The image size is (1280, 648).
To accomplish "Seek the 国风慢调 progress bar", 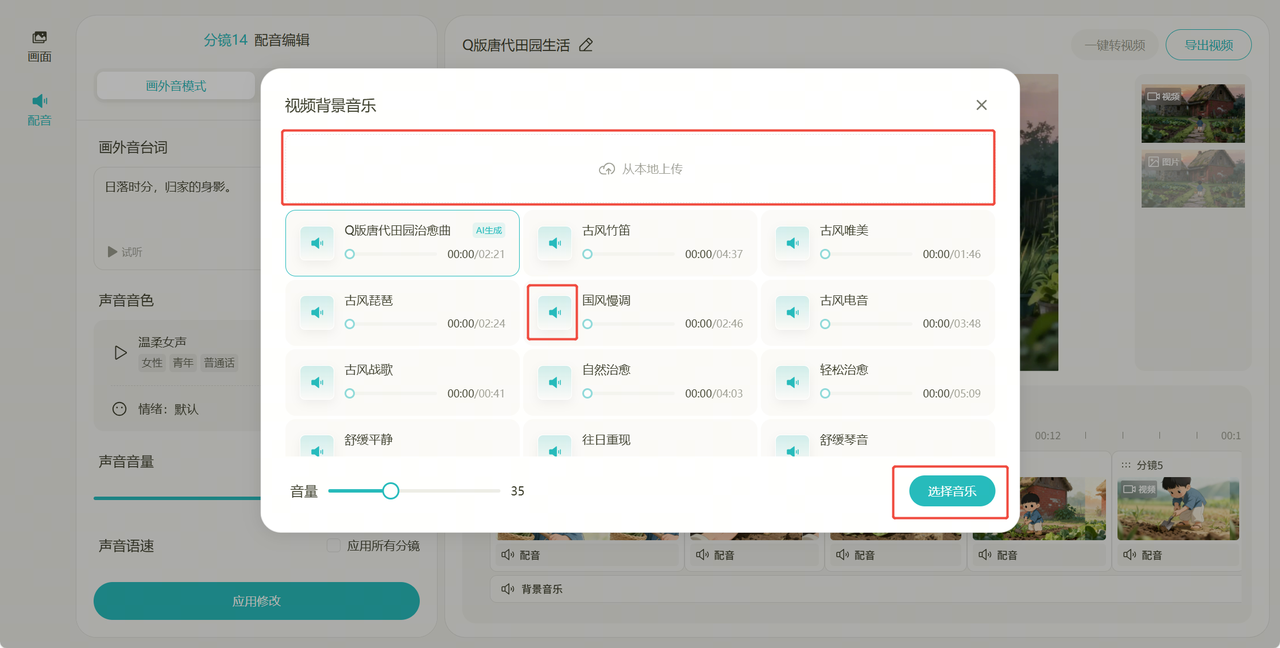I will coord(629,324).
